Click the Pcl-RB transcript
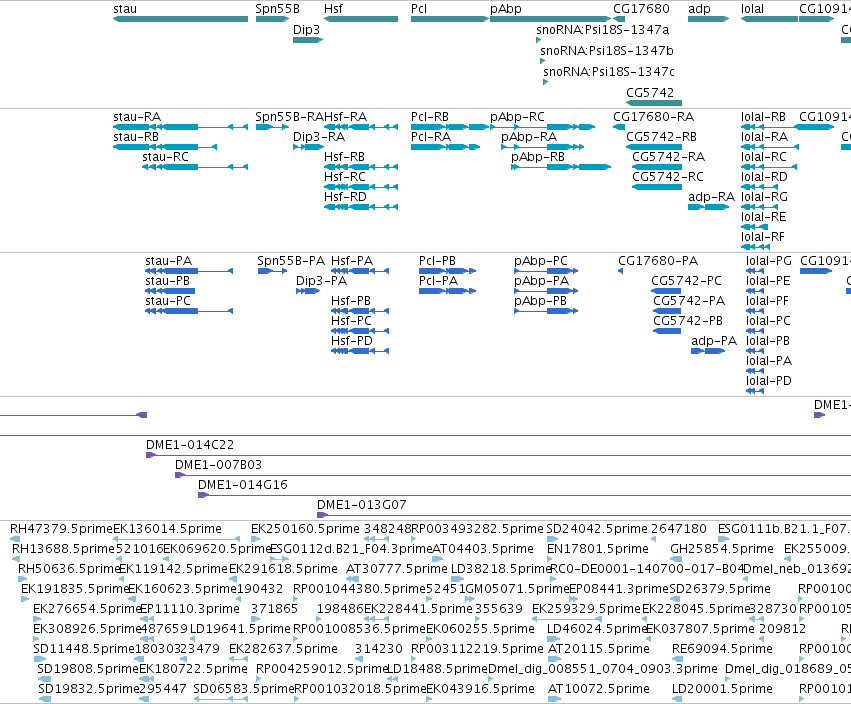 coord(450,127)
